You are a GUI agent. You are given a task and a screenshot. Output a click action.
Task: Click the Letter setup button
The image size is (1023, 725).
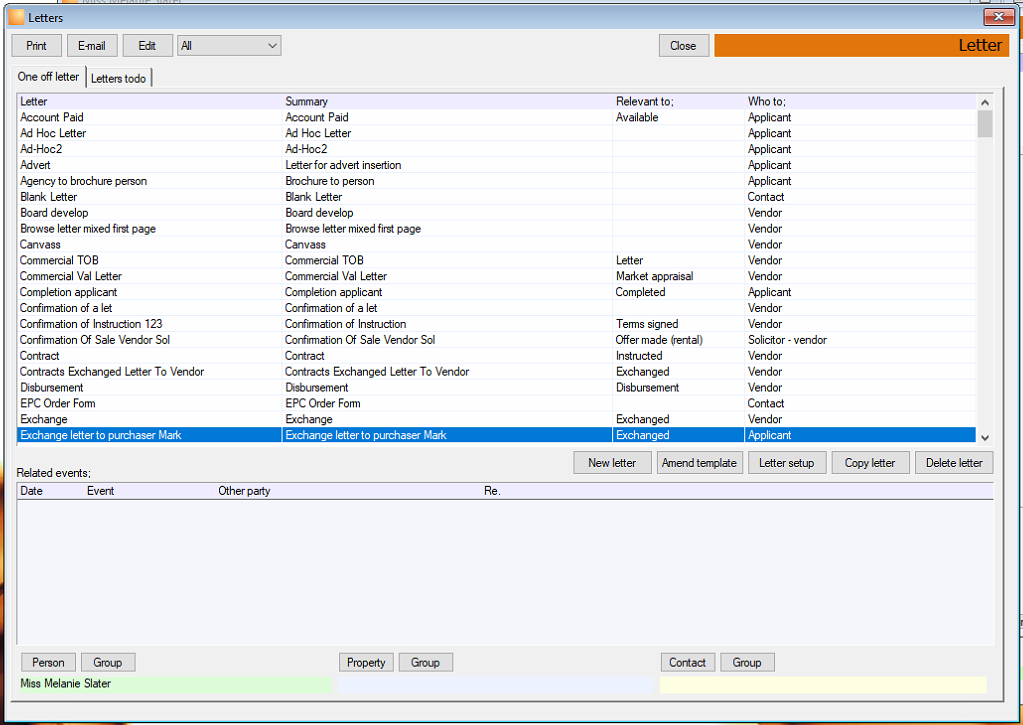(x=787, y=463)
